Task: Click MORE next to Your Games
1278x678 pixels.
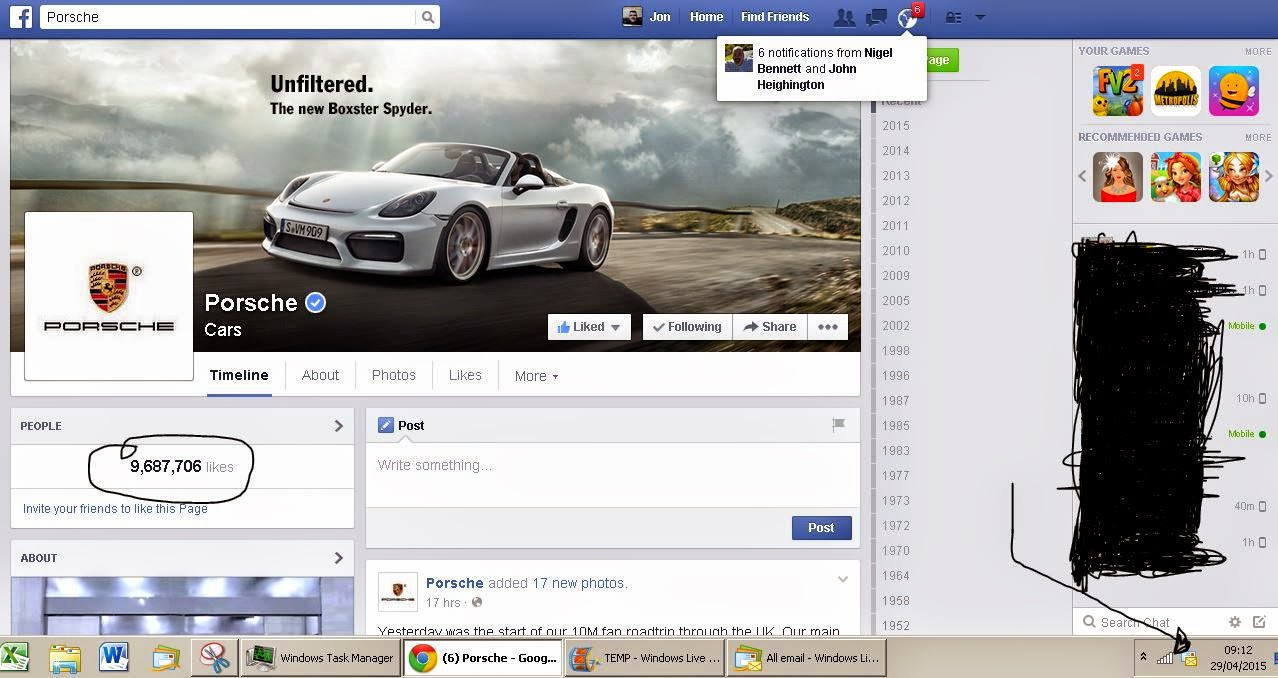Action: point(1258,51)
